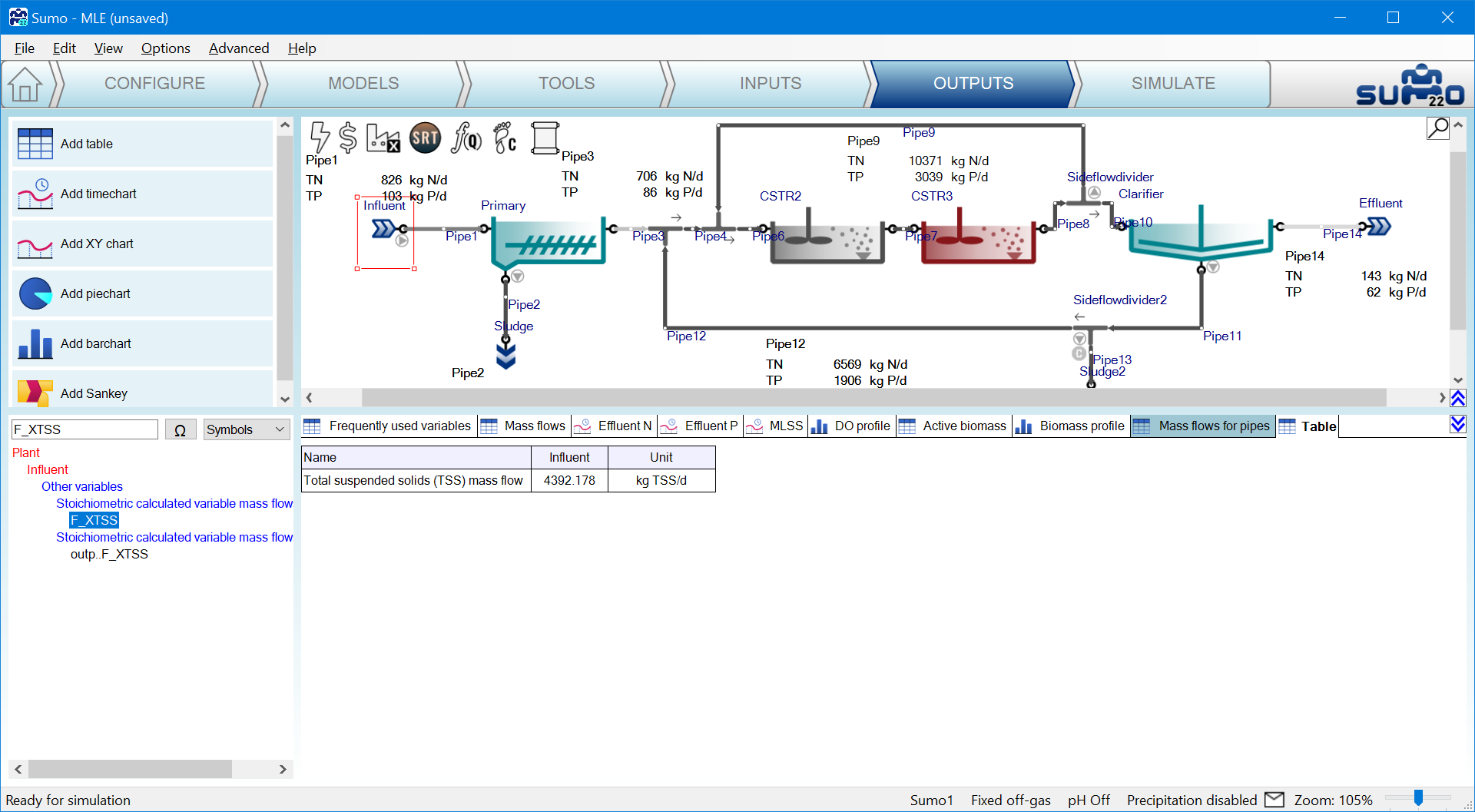Click the Add Sankey button
Viewport: 1475px width, 812px height.
click(142, 393)
